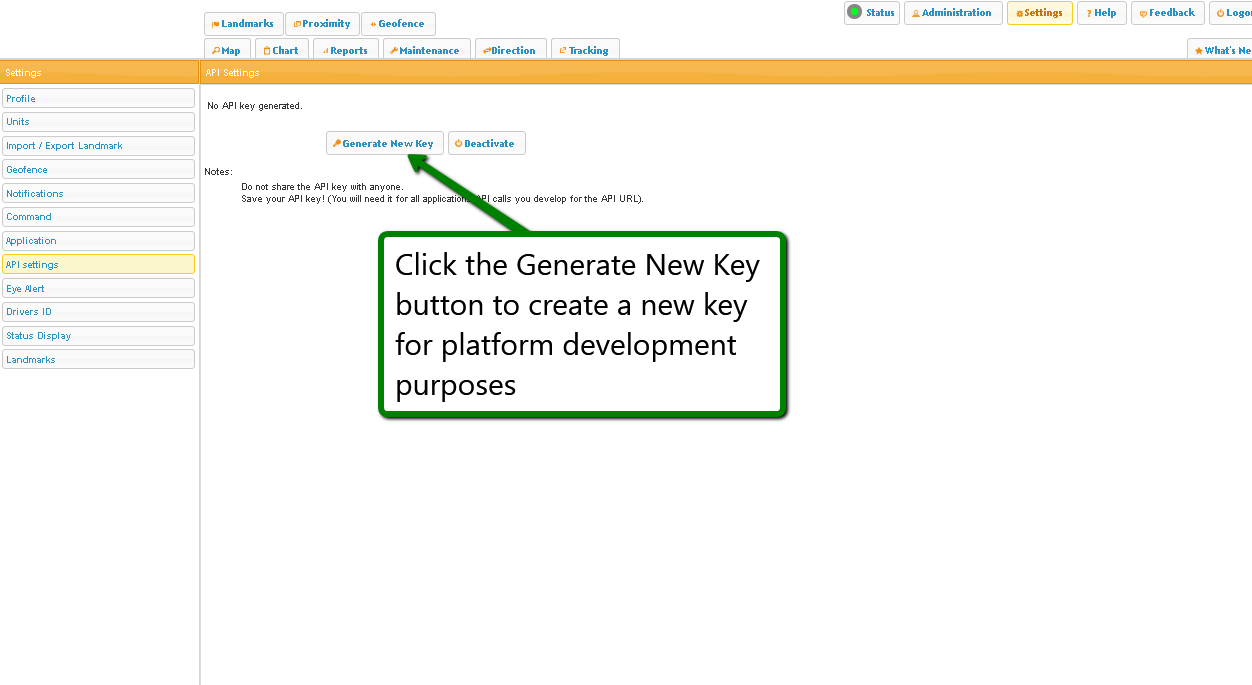
Task: Open the Maintenance tab
Action: click(425, 50)
